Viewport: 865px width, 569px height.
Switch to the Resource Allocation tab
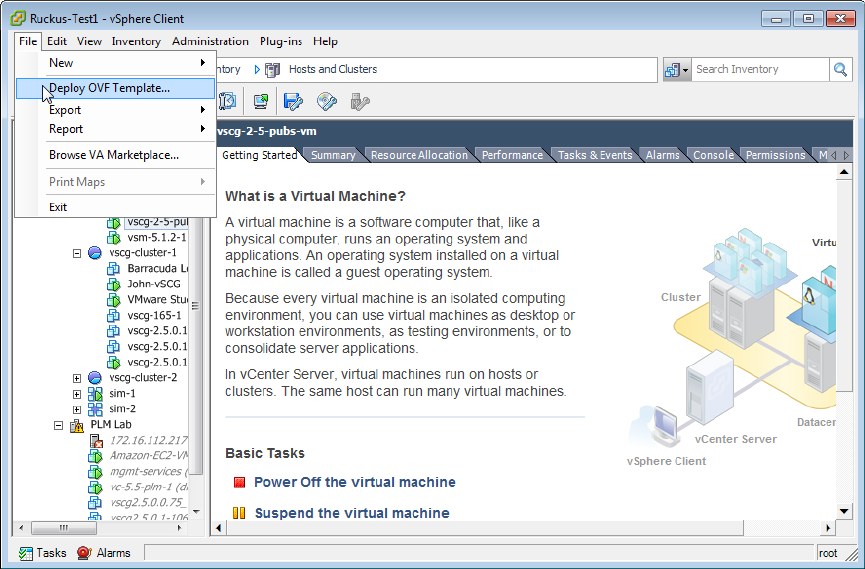[x=419, y=155]
